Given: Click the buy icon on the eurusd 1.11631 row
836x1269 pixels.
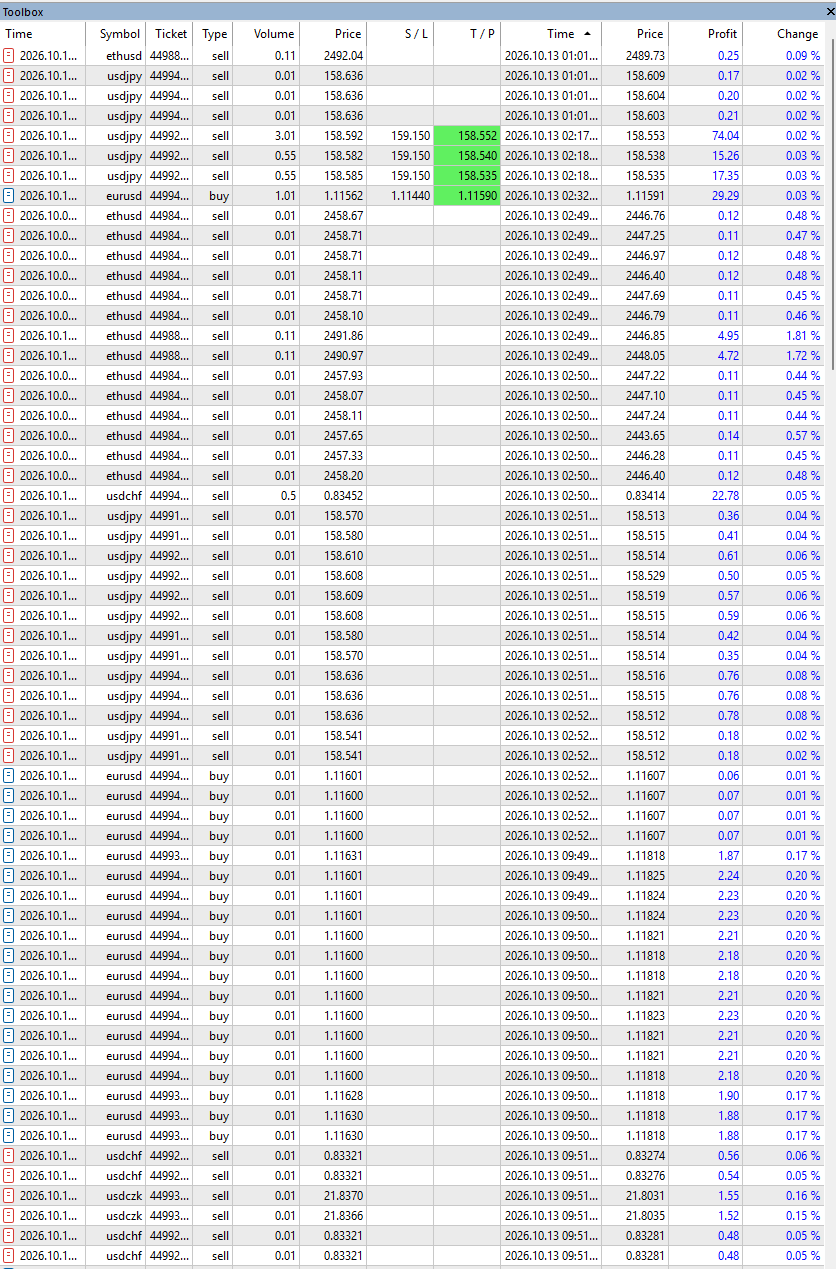Looking at the screenshot, I should (x=9, y=856).
